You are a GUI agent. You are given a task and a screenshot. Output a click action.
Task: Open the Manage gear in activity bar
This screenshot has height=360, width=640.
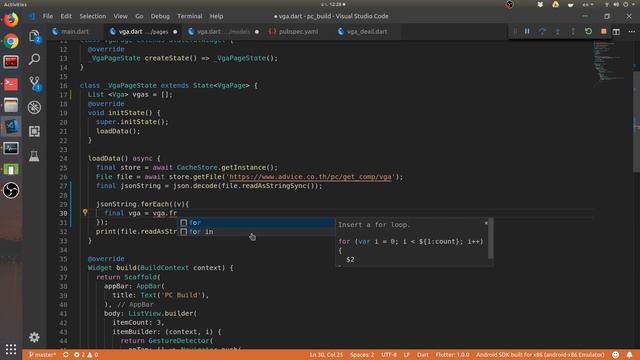(x=34, y=337)
